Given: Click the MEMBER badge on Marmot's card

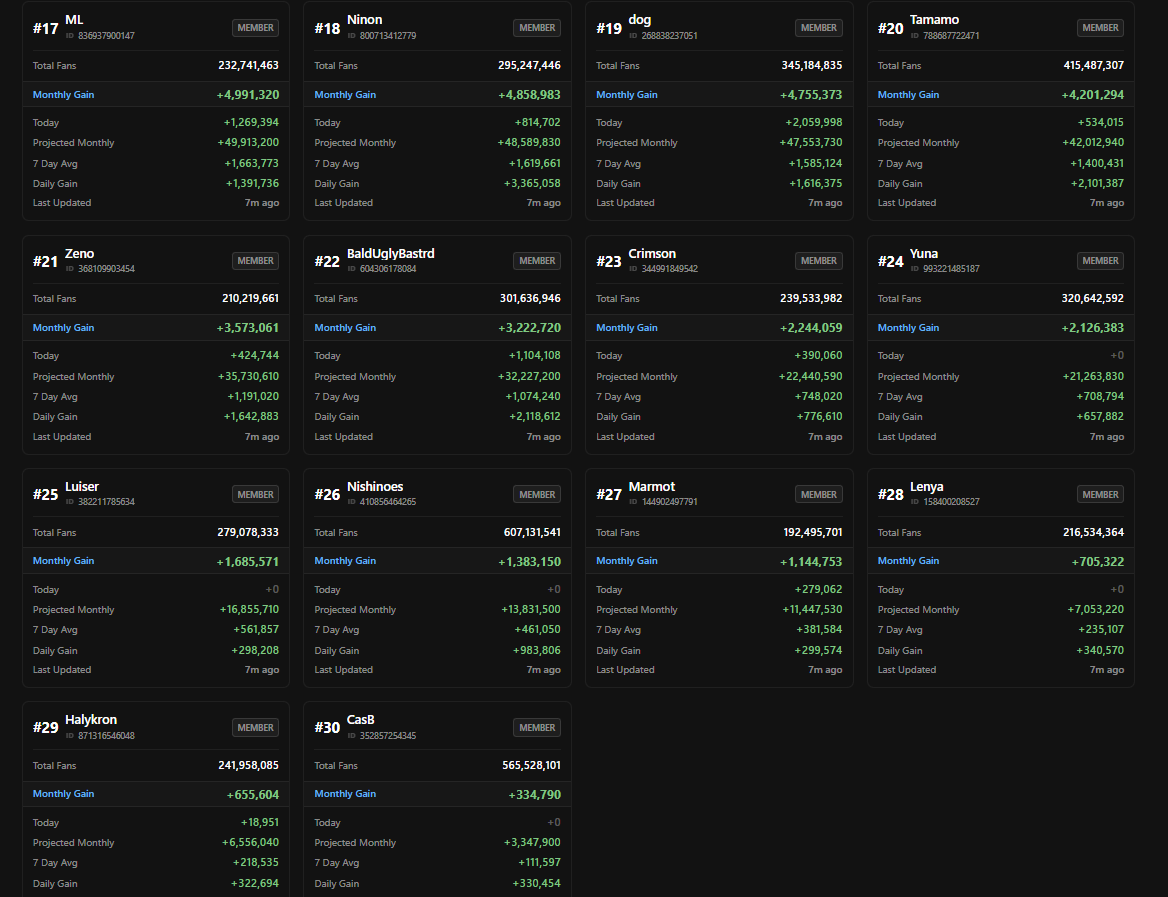Looking at the screenshot, I should click(819, 495).
